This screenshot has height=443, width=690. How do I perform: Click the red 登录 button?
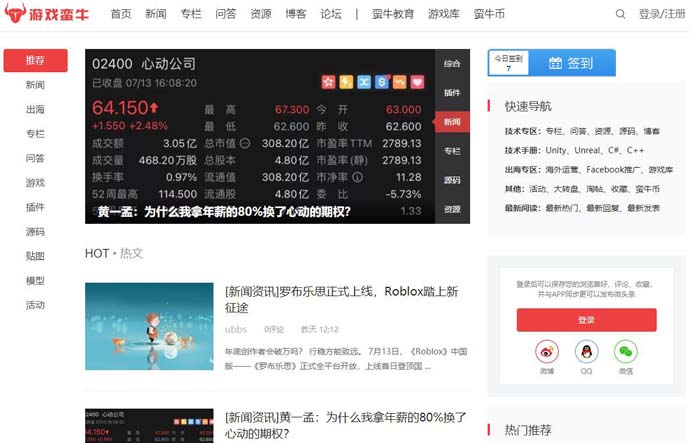tap(586, 320)
